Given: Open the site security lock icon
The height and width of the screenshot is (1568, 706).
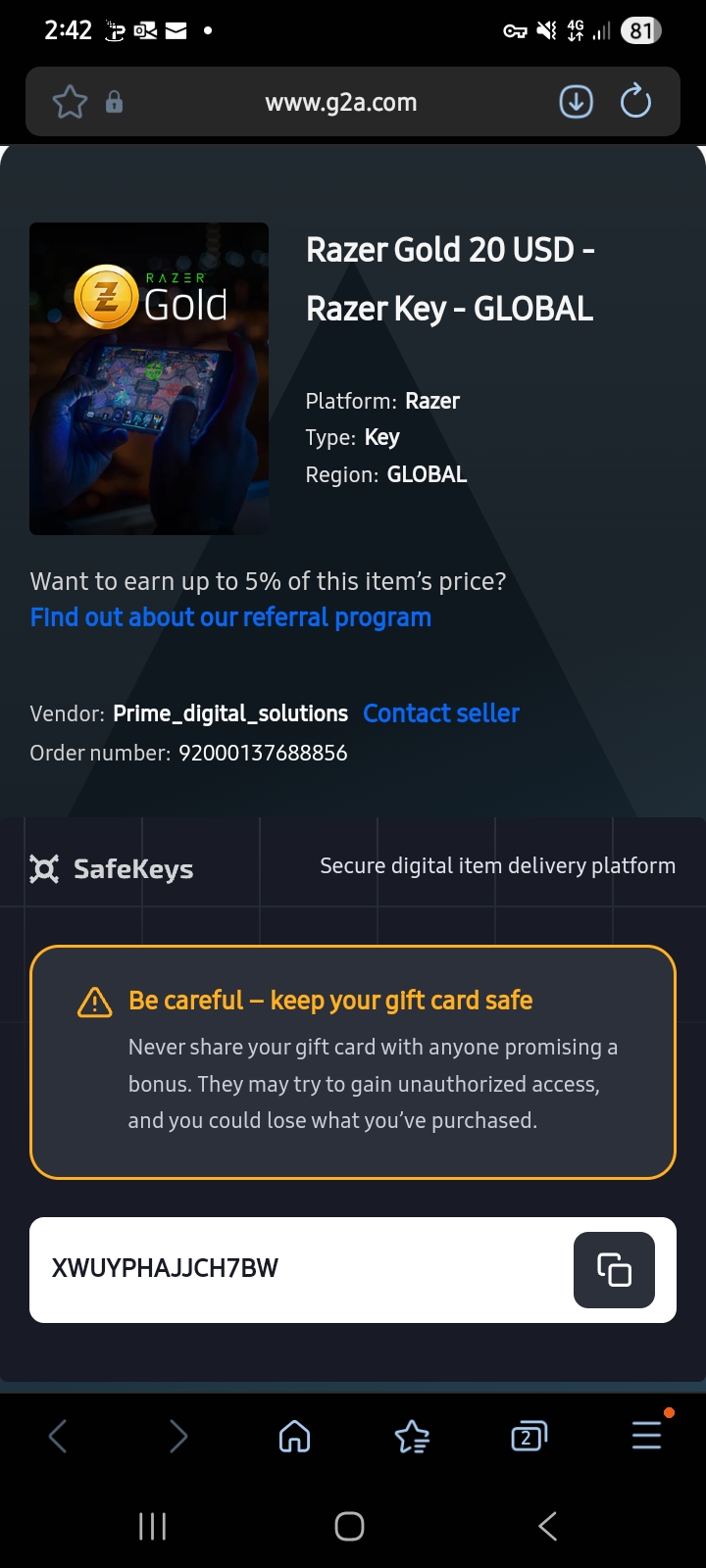Looking at the screenshot, I should click(x=114, y=101).
